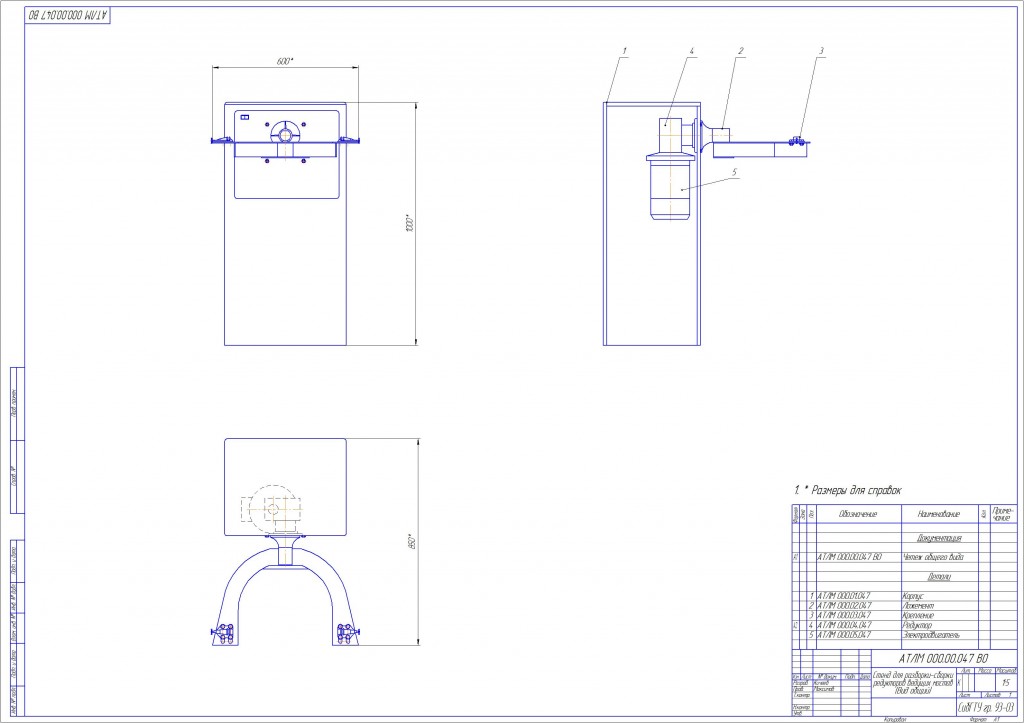Click the 850* dimension value
This screenshot has width=1024, height=723.
point(413,541)
